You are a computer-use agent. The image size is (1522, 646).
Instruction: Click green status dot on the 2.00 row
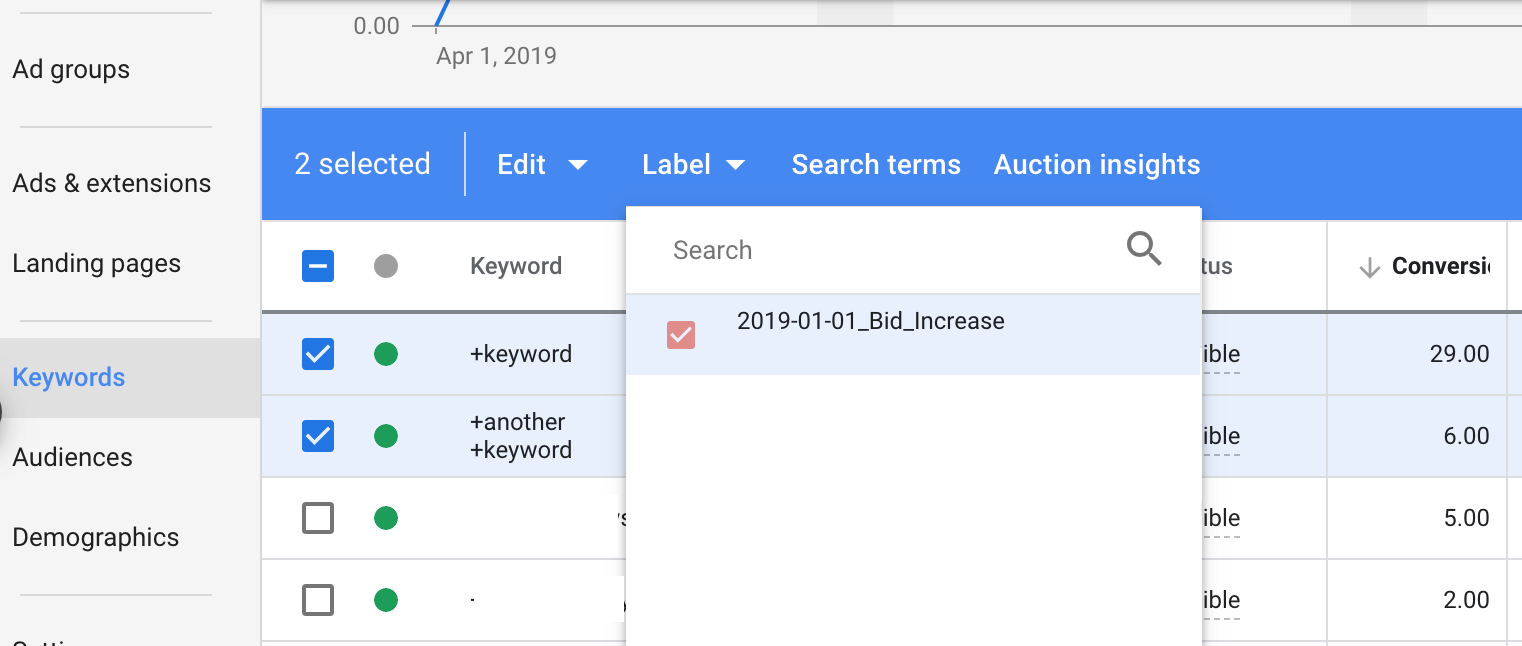tap(386, 600)
